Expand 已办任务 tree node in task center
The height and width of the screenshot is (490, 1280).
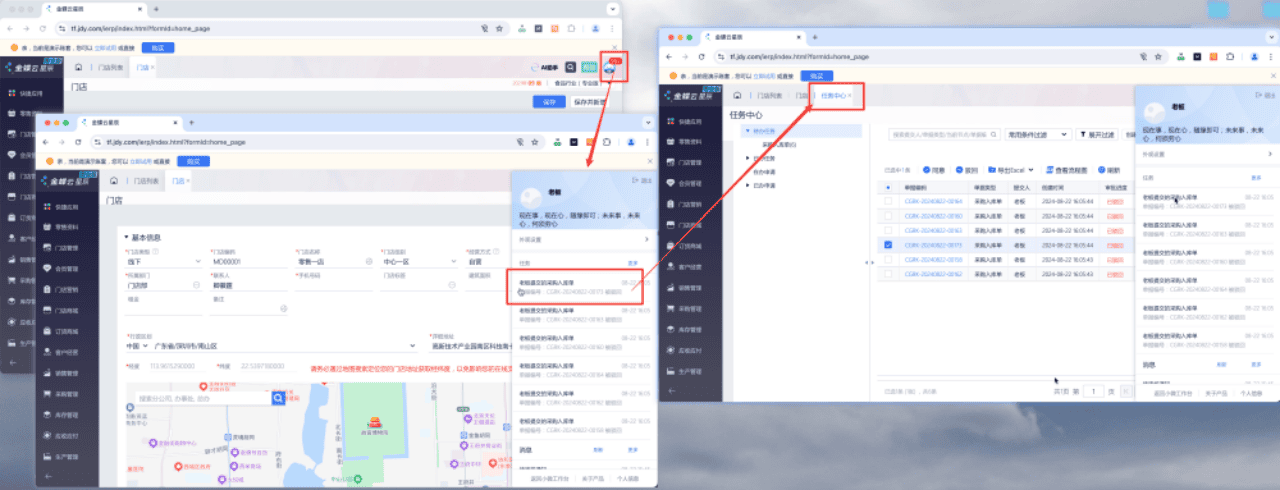pyautogui.click(x=749, y=158)
